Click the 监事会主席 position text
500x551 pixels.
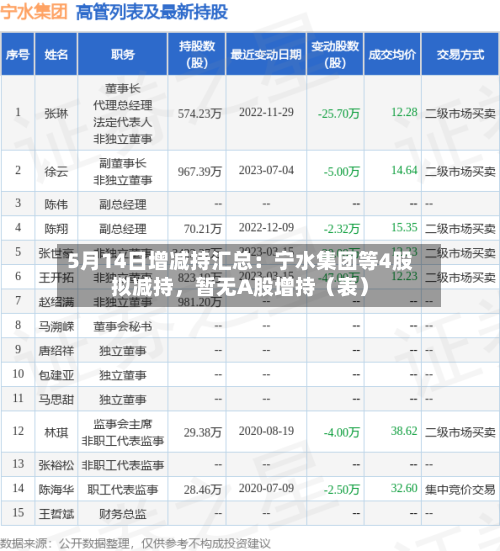pyautogui.click(x=123, y=424)
